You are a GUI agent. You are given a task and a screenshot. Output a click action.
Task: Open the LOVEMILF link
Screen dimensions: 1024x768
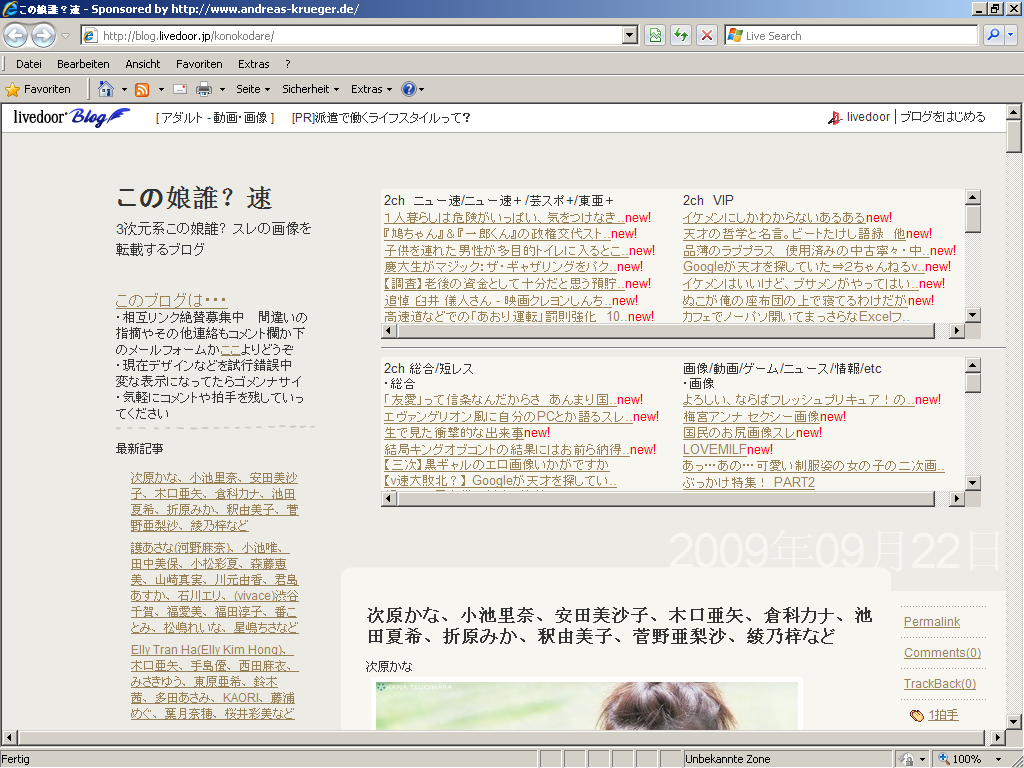[x=714, y=449]
